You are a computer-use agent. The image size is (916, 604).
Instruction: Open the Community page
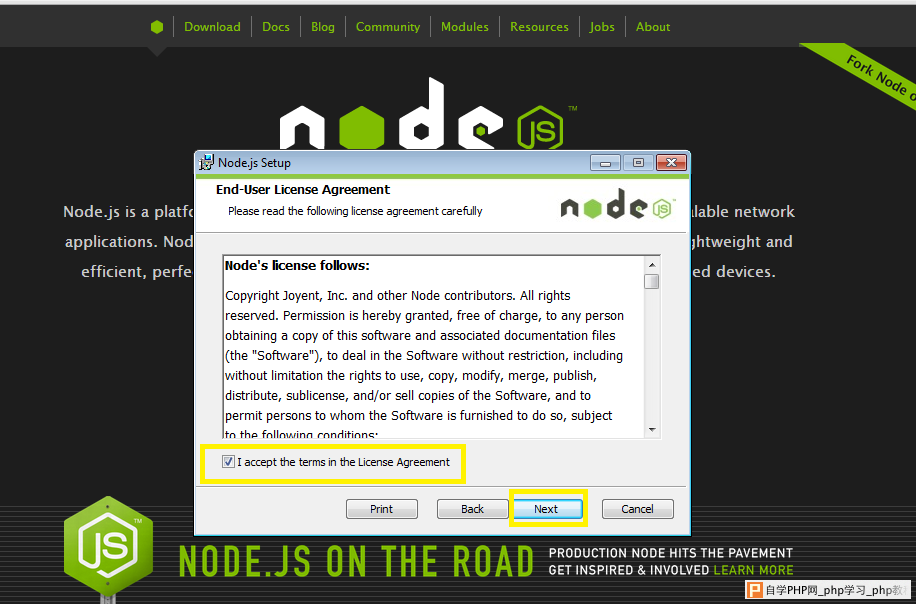[388, 27]
